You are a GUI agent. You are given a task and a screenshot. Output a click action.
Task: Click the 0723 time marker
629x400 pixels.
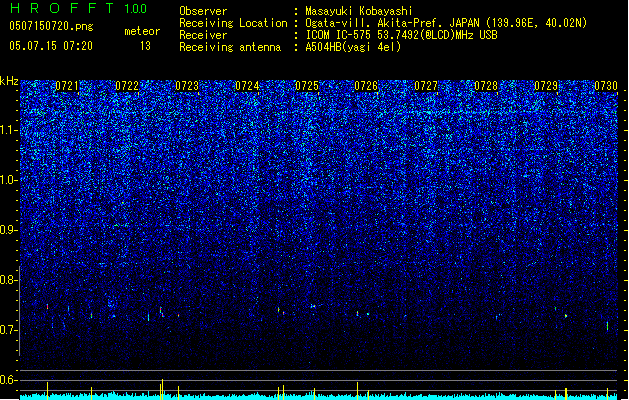[x=187, y=86]
